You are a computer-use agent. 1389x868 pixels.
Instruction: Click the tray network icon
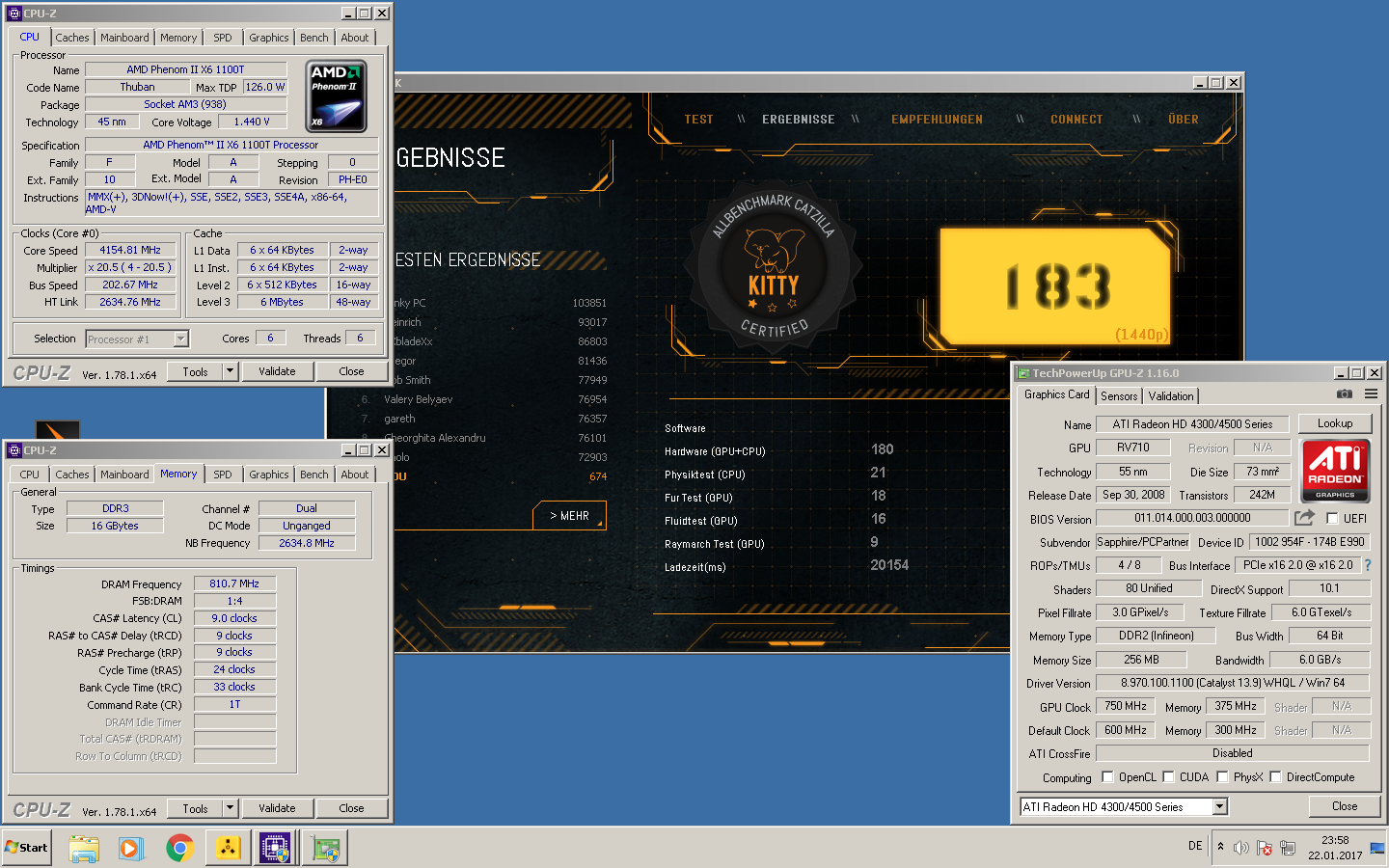pos(1287,848)
